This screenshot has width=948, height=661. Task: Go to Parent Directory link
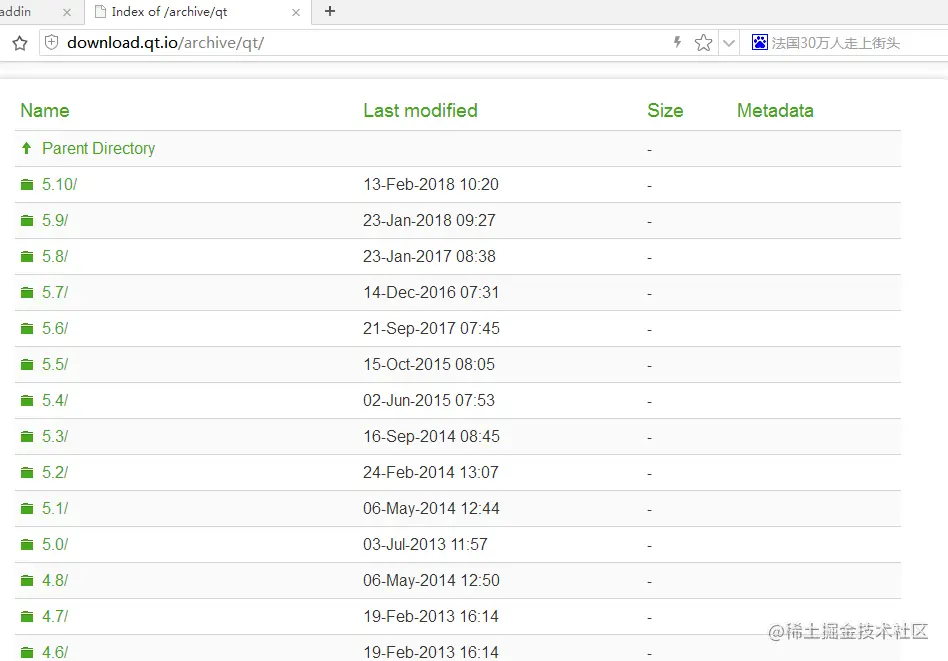click(99, 148)
